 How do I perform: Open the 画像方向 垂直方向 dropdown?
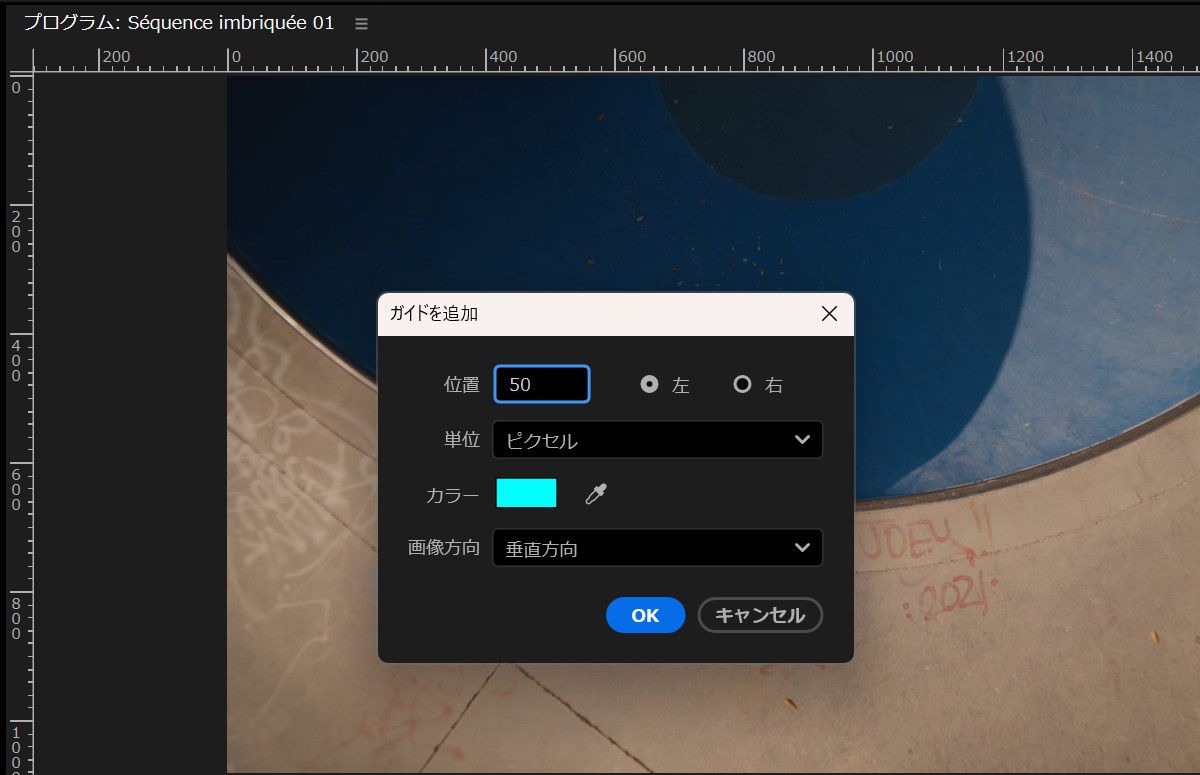(x=658, y=548)
